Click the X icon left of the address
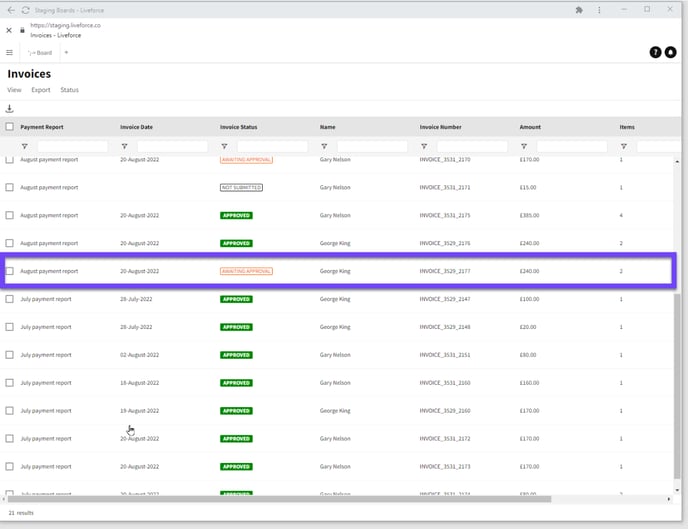Viewport: 688px width, 529px height. pos(9,30)
